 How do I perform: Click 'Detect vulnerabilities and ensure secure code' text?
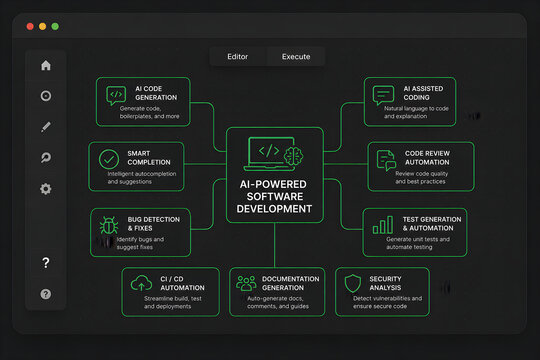pyautogui.click(x=387, y=302)
